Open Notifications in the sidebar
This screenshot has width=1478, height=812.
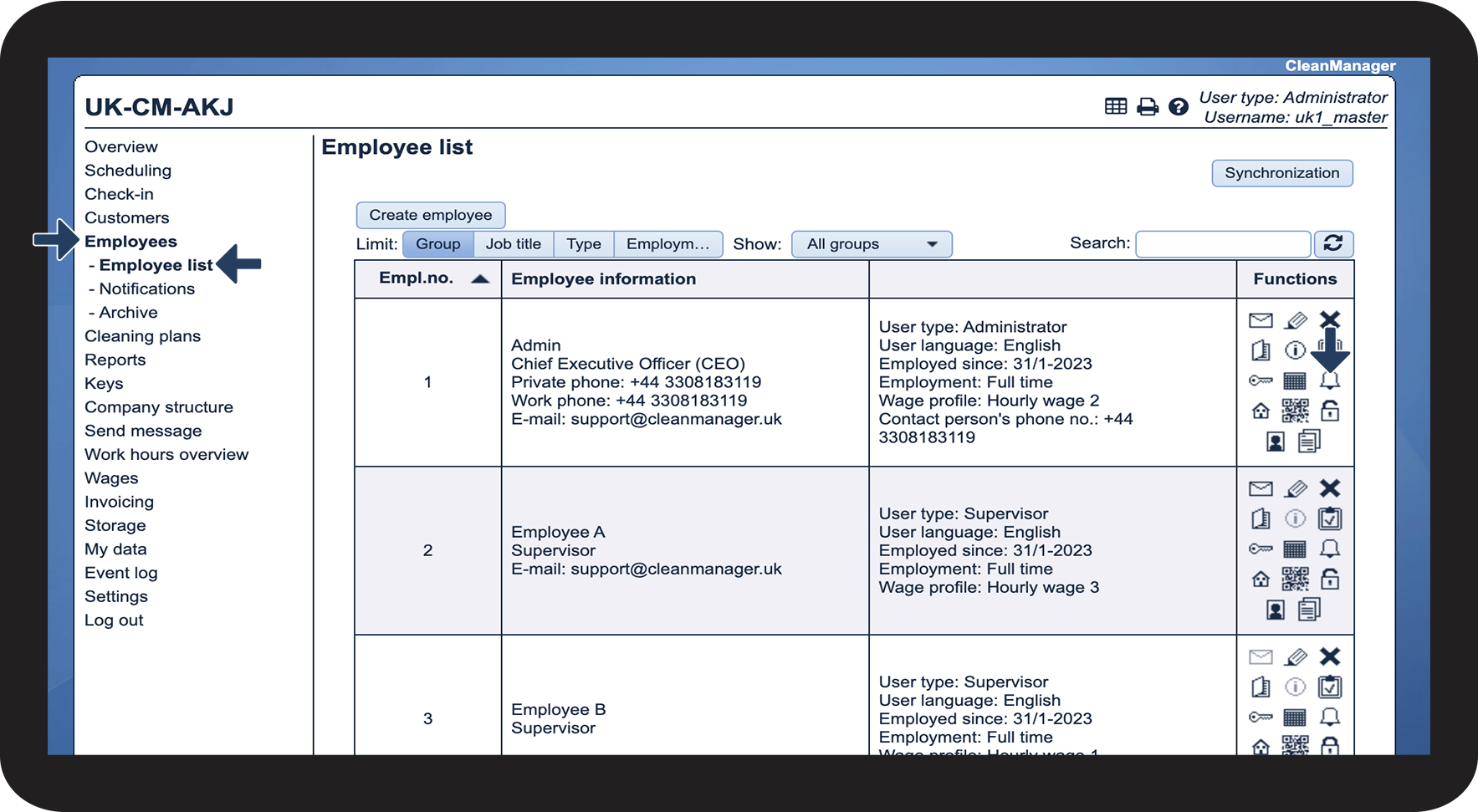[146, 289]
